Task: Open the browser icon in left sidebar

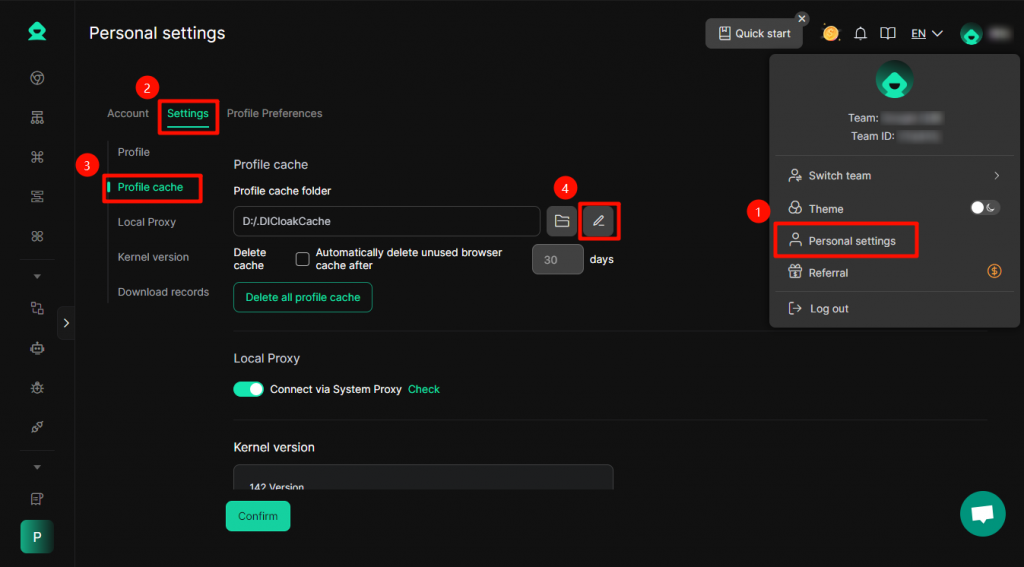Action: [x=37, y=78]
